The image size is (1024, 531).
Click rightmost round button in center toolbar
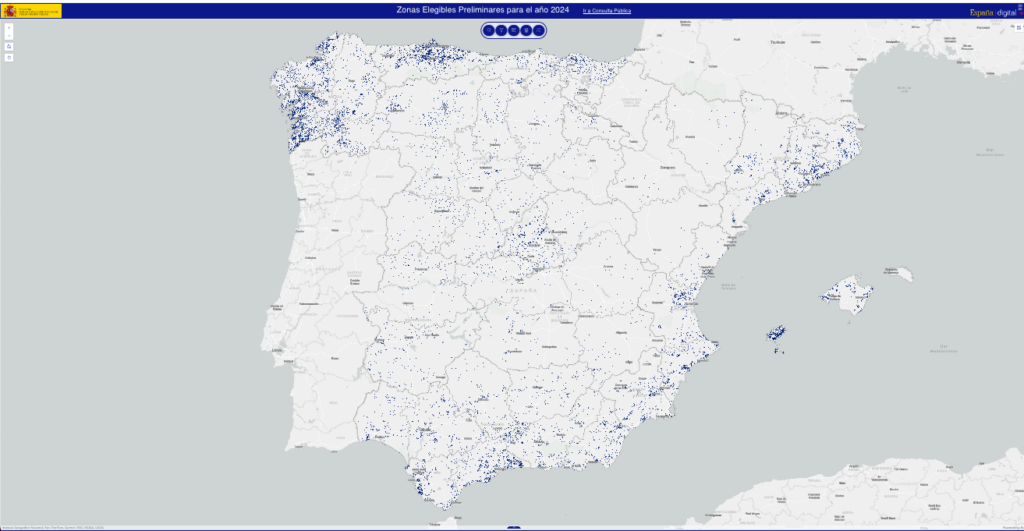539,30
